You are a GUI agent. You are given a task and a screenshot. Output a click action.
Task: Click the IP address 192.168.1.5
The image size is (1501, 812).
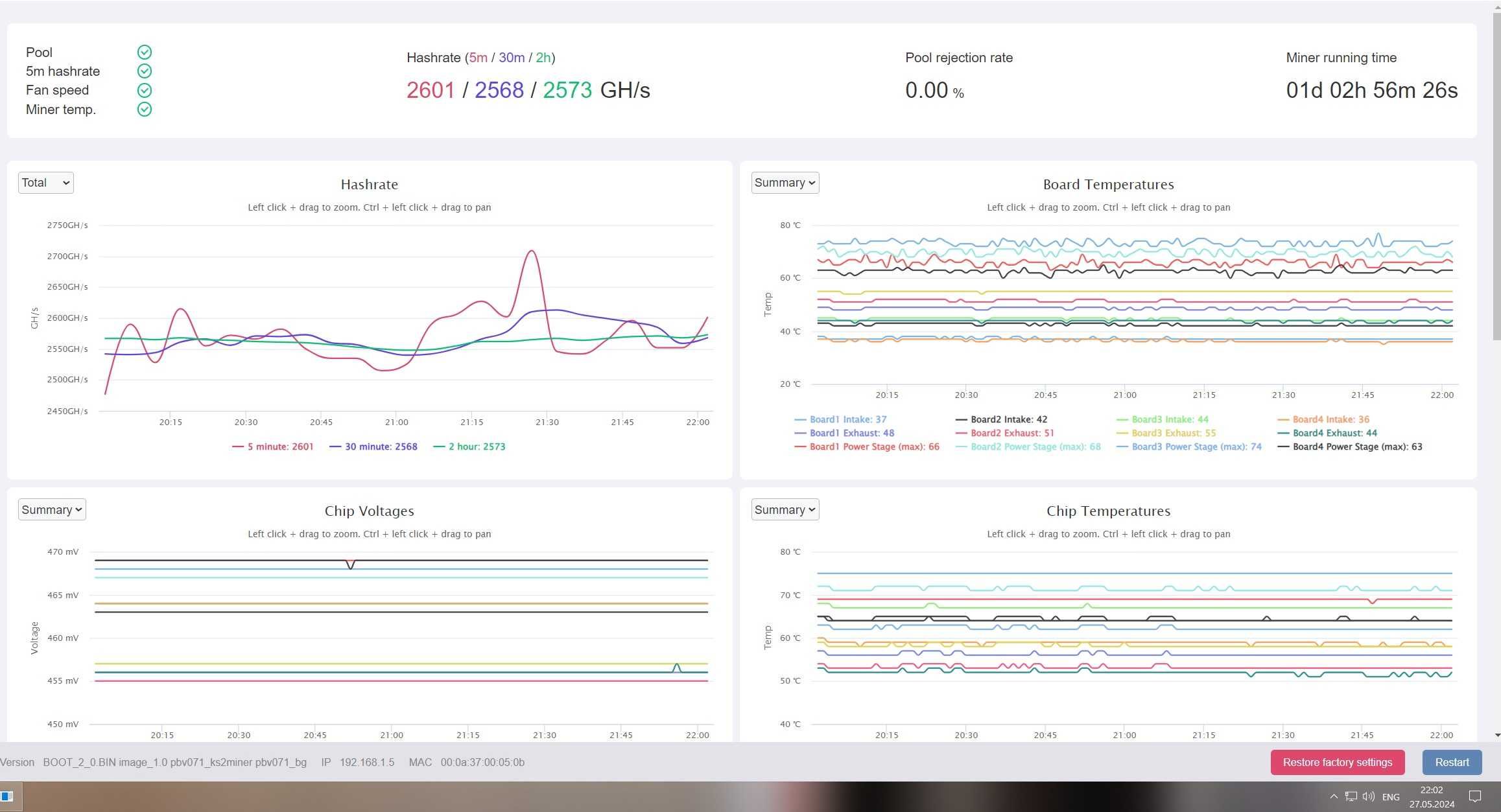click(x=367, y=762)
